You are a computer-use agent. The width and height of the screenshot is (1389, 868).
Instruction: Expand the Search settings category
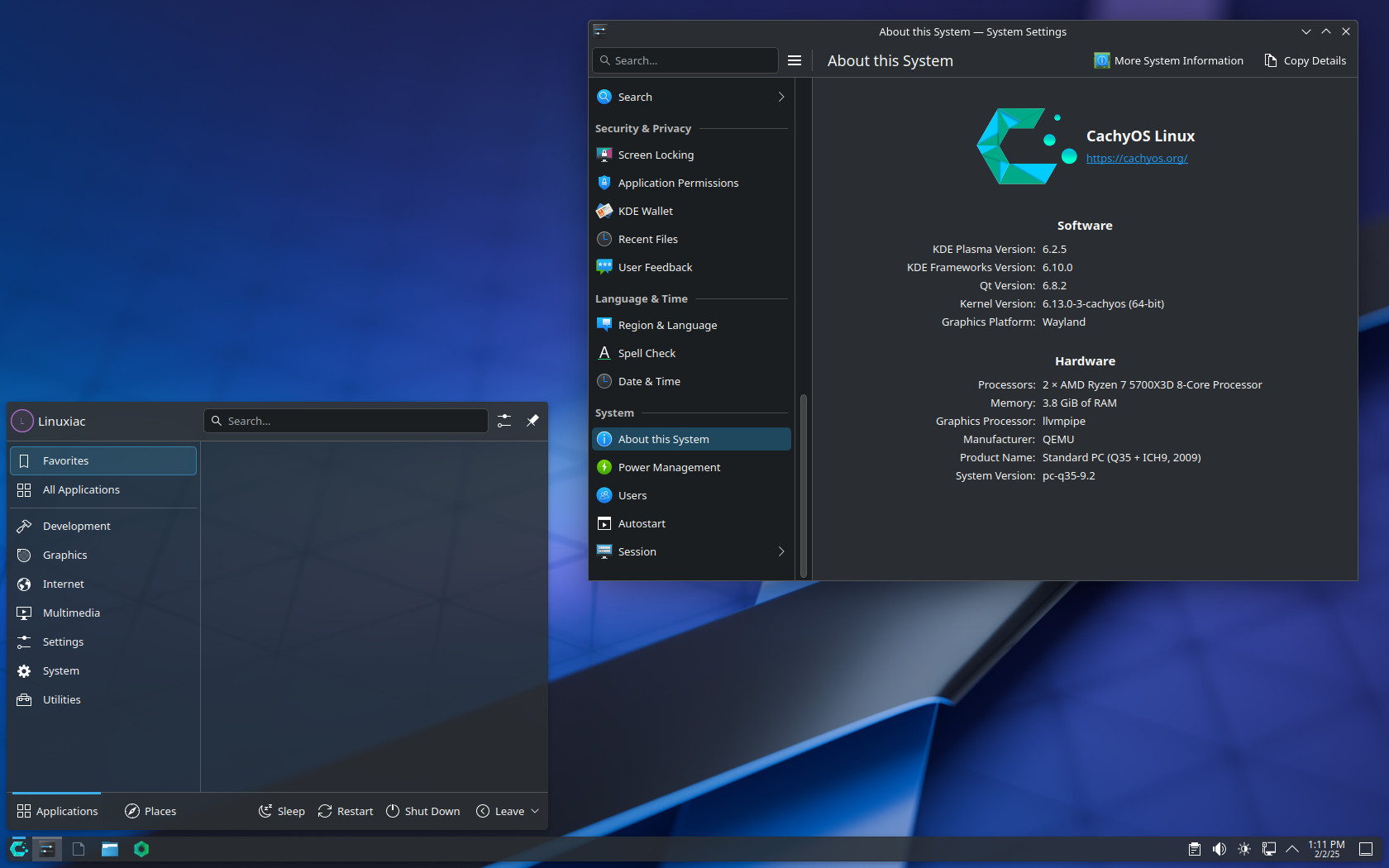[x=691, y=97]
